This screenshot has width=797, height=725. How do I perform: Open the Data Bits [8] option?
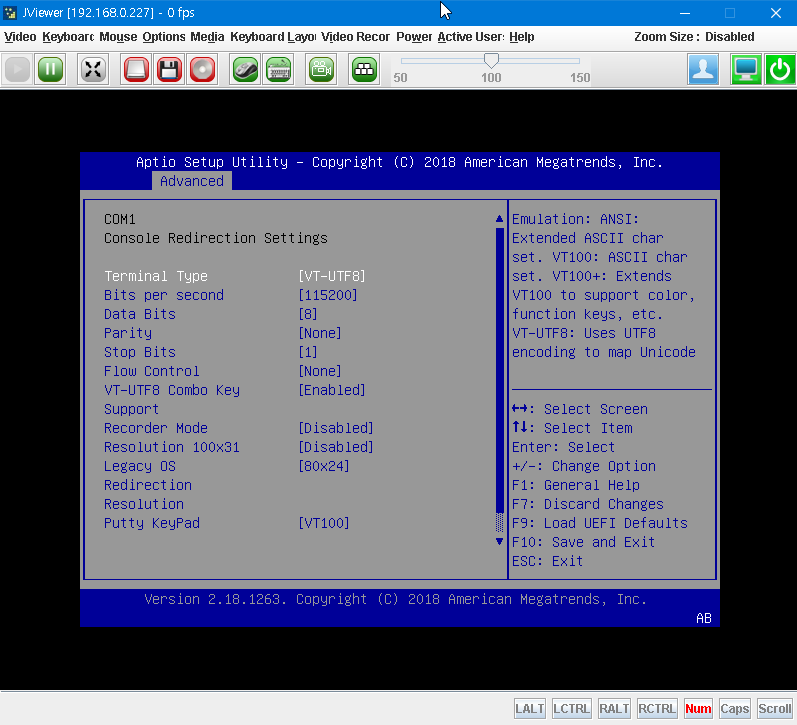308,314
